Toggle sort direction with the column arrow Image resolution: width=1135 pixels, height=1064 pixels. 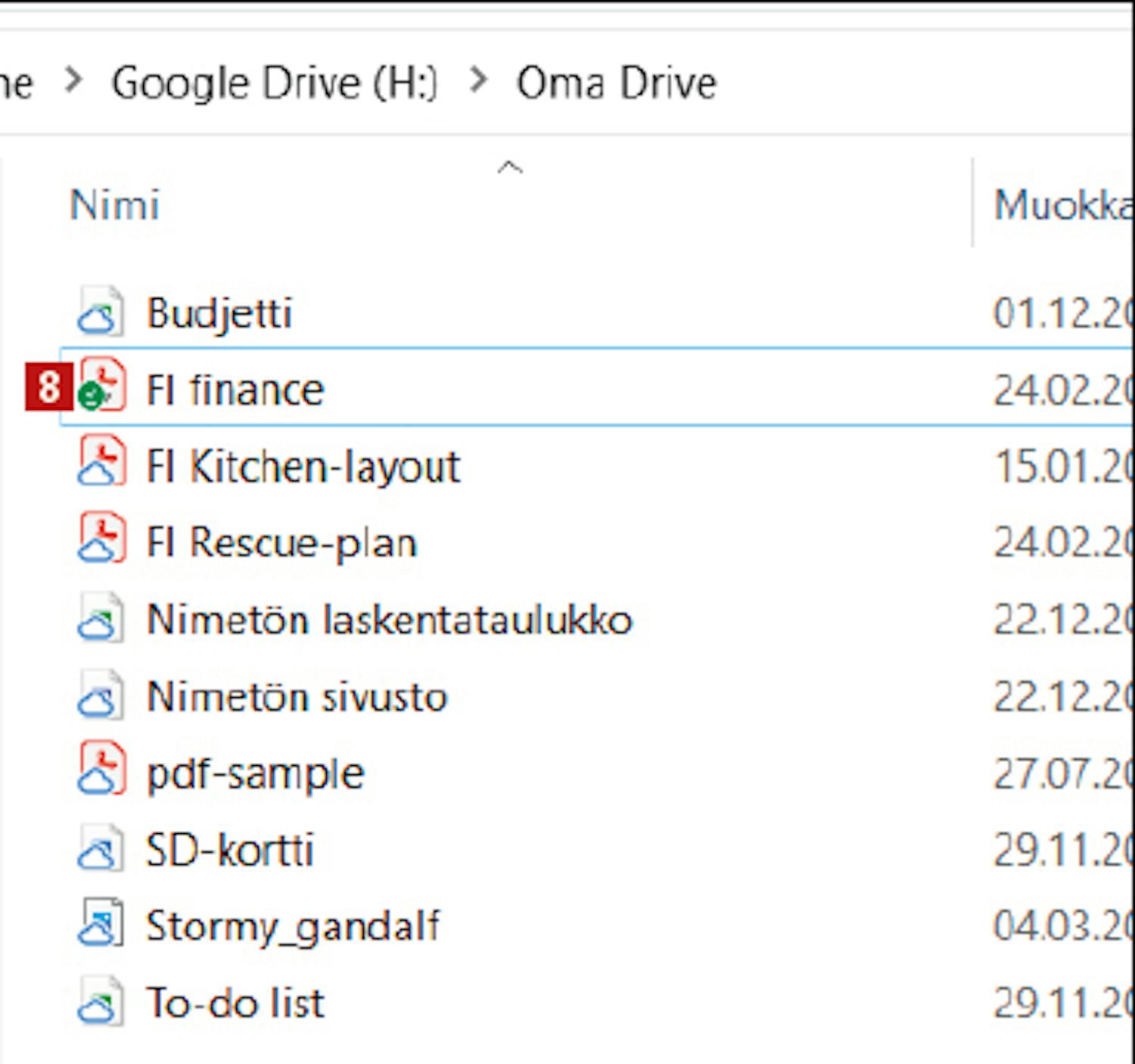coord(510,168)
